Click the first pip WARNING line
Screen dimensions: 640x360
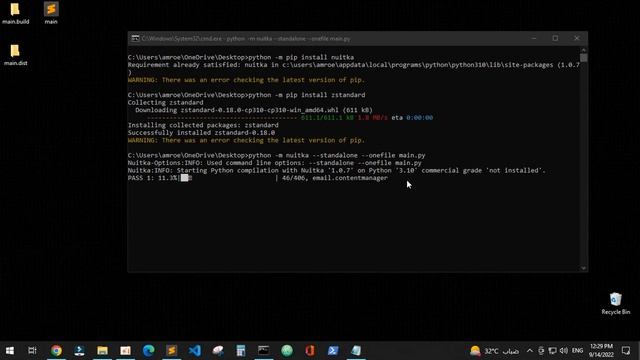[246, 80]
